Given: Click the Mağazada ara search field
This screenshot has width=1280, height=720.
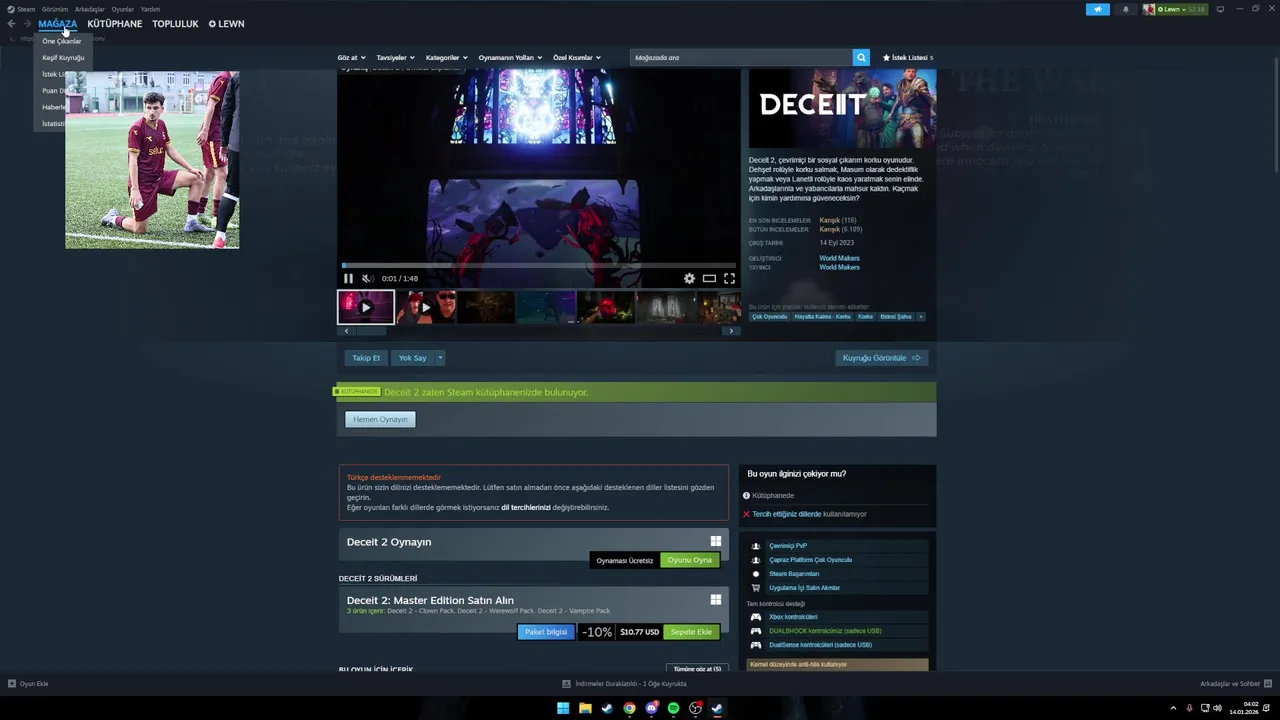Looking at the screenshot, I should coord(741,58).
